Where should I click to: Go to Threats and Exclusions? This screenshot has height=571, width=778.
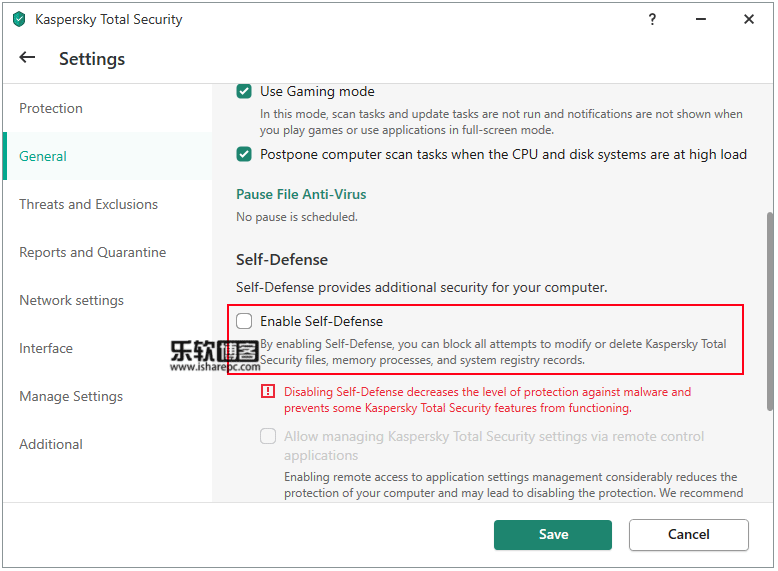pyautogui.click(x=88, y=204)
